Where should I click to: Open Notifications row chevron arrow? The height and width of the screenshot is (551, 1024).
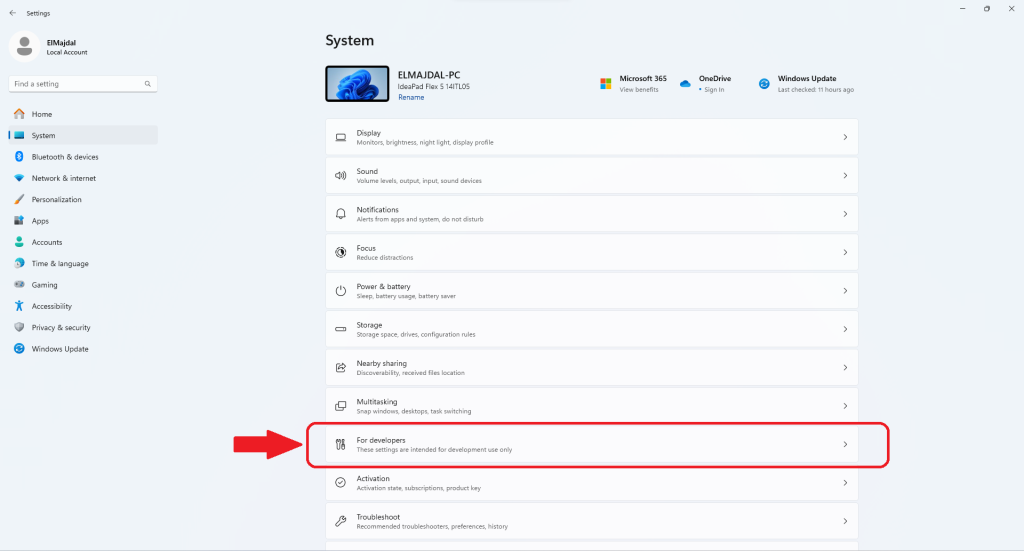point(845,214)
